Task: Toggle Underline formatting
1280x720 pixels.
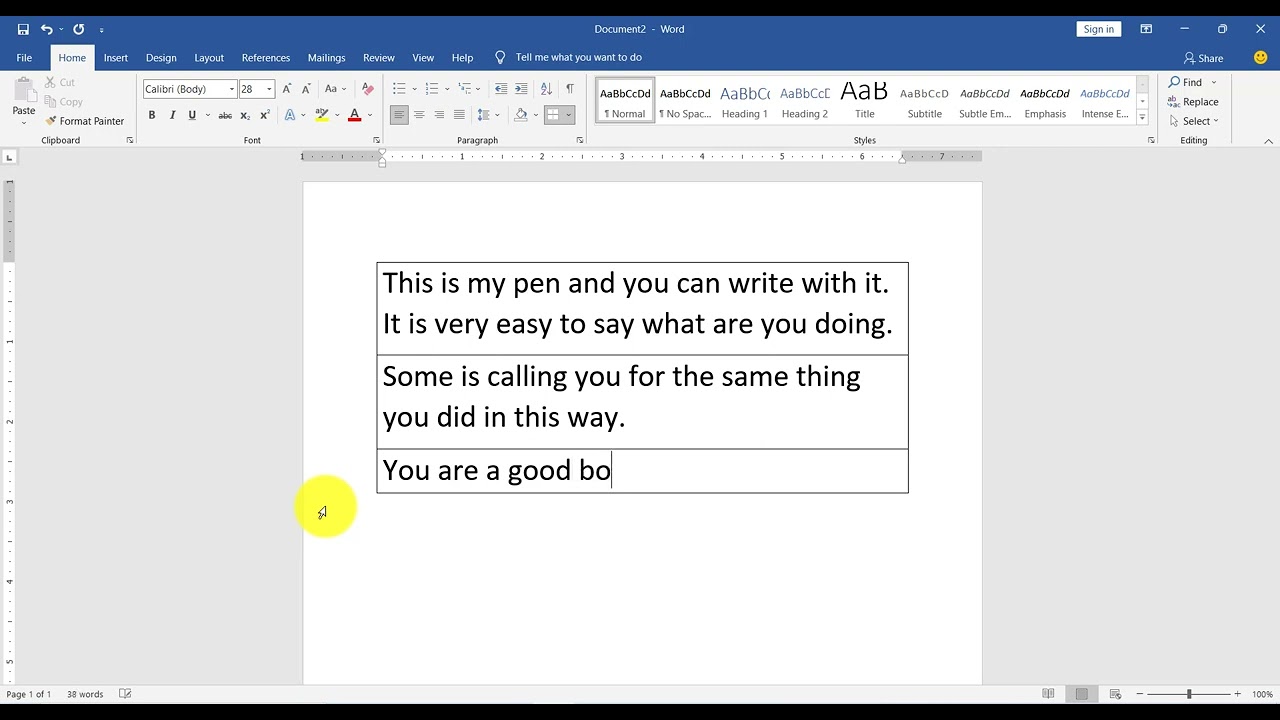Action: click(x=192, y=115)
